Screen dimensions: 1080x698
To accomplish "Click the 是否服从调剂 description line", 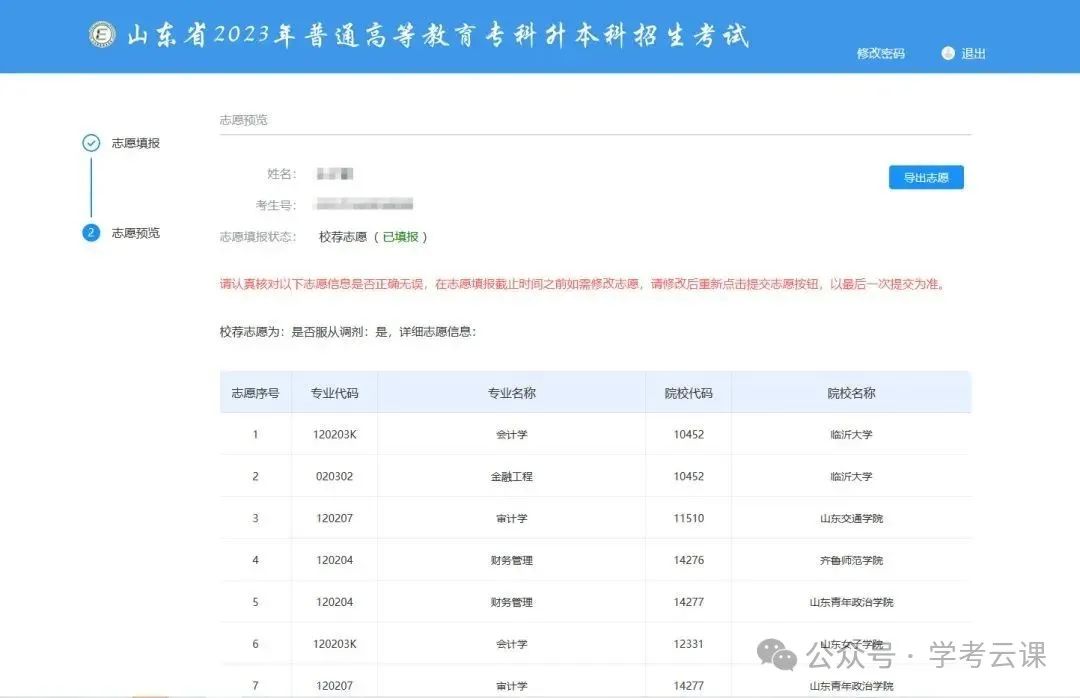I will click(x=348, y=331).
